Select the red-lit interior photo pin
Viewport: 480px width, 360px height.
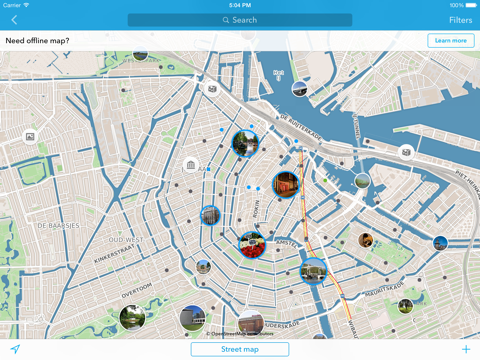(286, 185)
